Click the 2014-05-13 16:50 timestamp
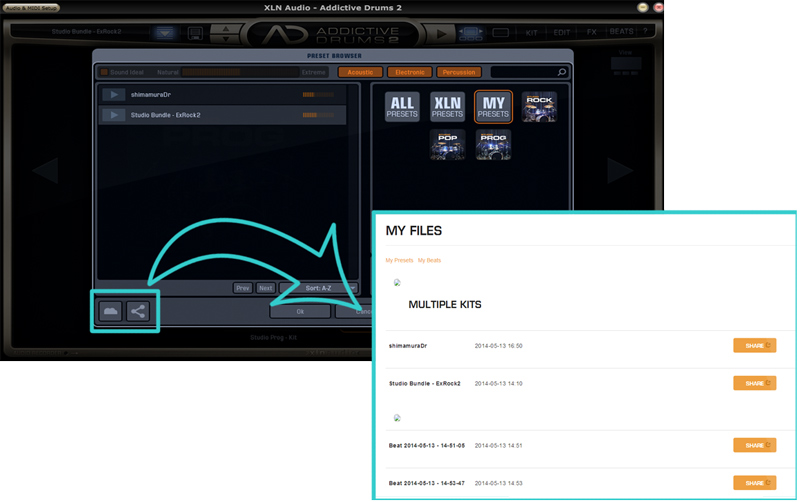Viewport: 800px width, 502px height. tap(498, 346)
